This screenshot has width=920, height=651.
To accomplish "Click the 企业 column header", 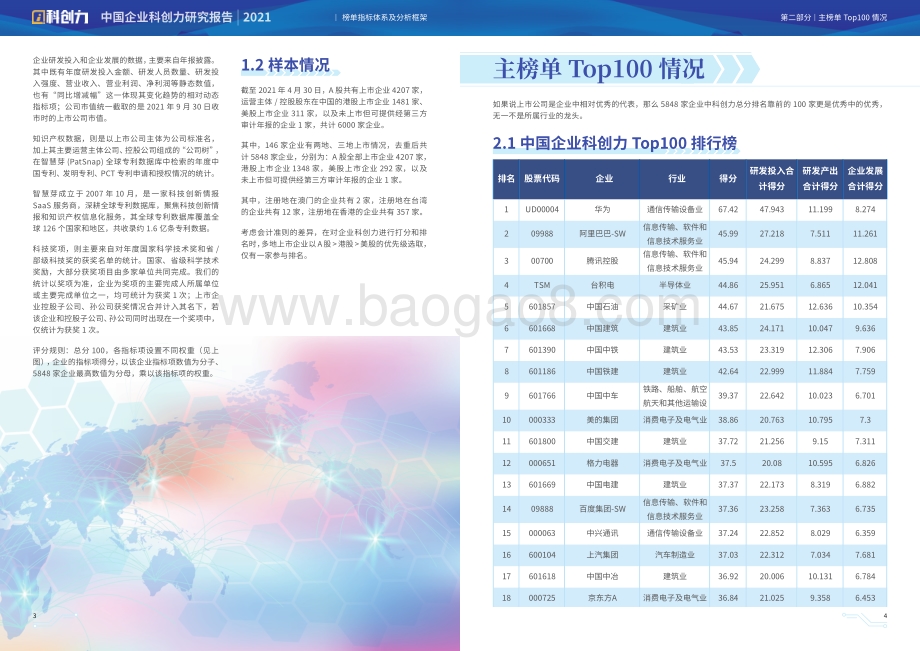I will click(x=604, y=178).
